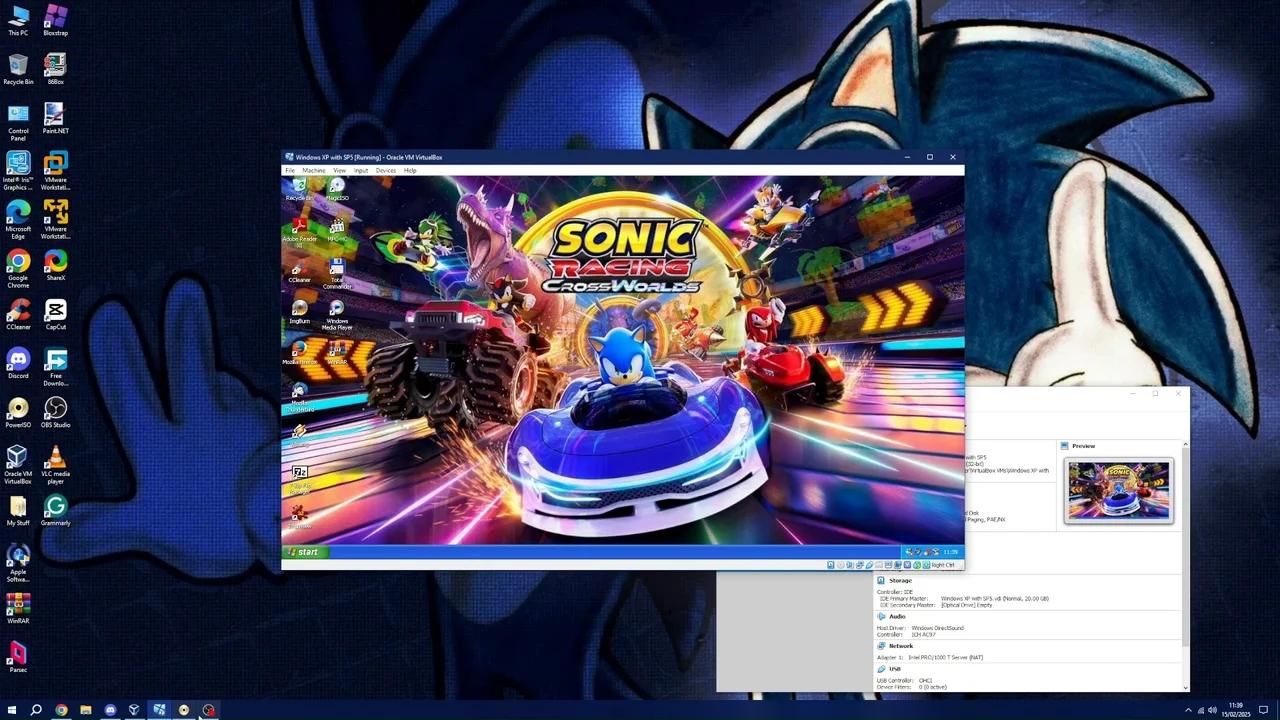Open Chrome from the taskbar
This screenshot has width=1280, height=720.
point(61,710)
